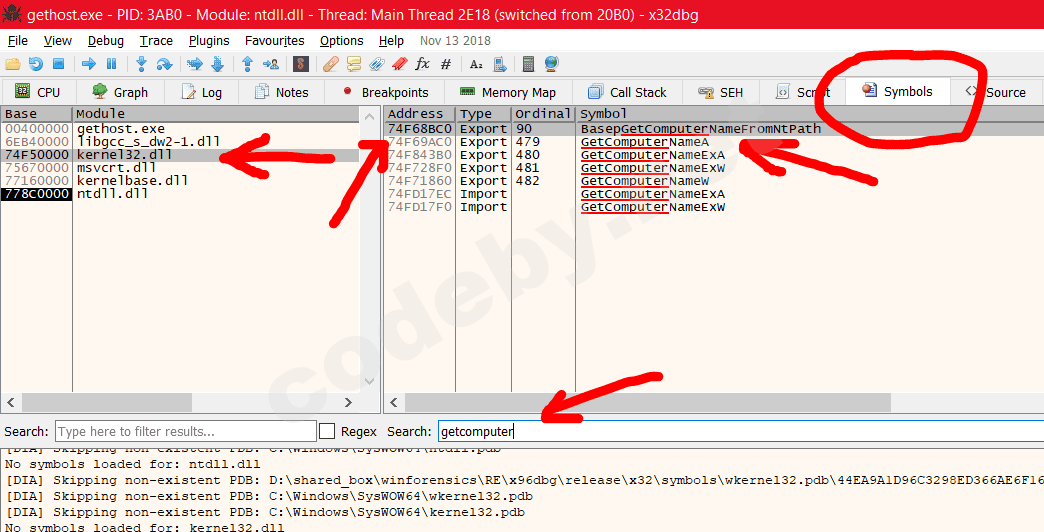Switch to the Log tab
The height and width of the screenshot is (532, 1044).
point(201,92)
